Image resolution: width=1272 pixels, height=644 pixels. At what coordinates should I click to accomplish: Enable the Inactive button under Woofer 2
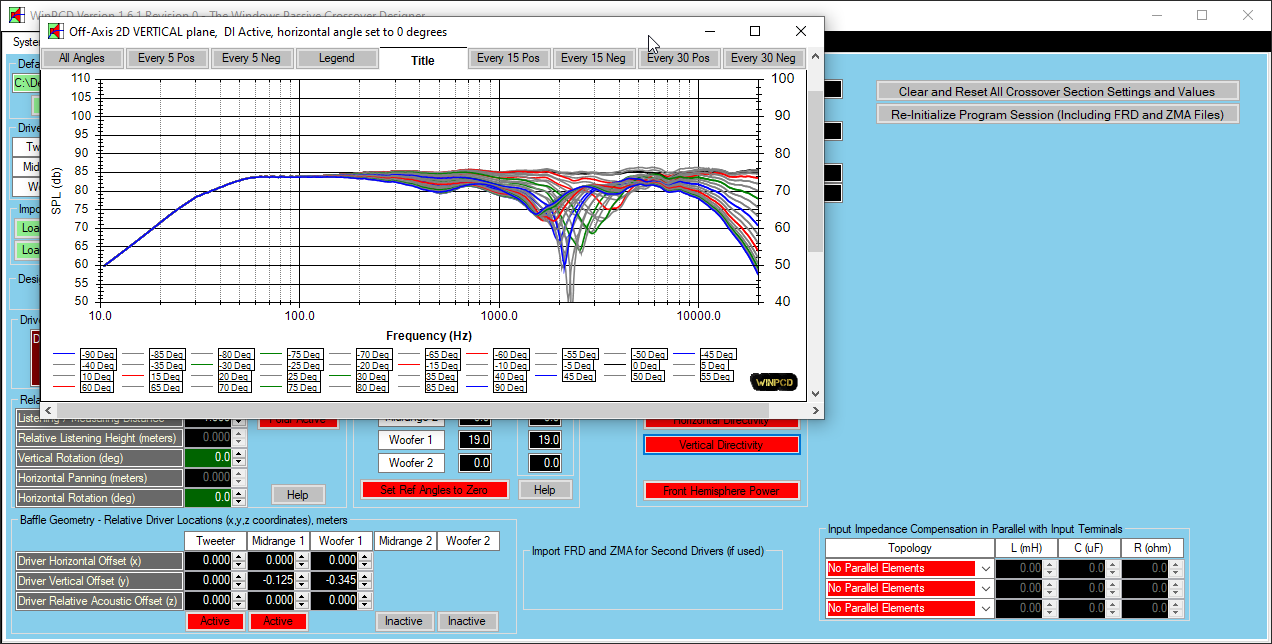pos(466,621)
